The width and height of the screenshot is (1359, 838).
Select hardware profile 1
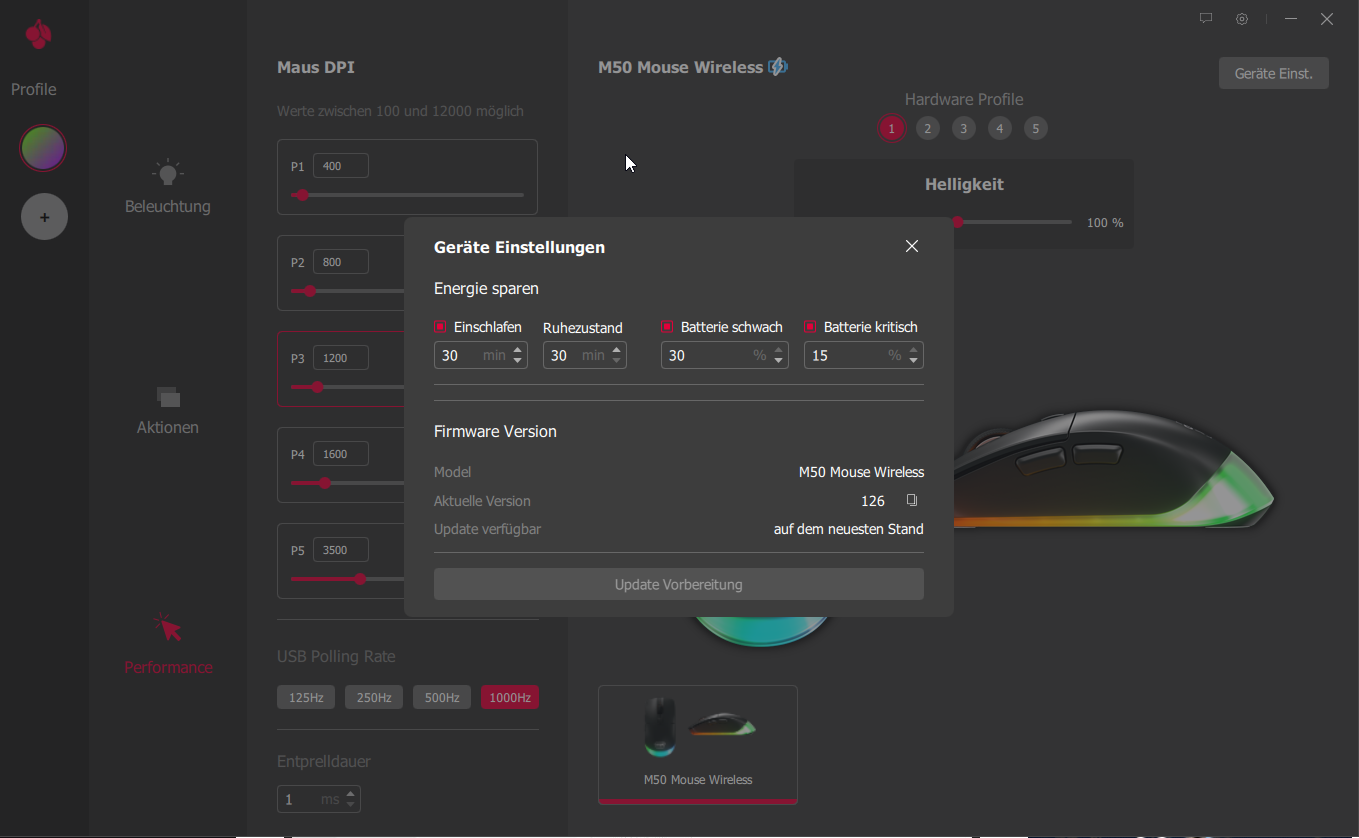pos(891,128)
